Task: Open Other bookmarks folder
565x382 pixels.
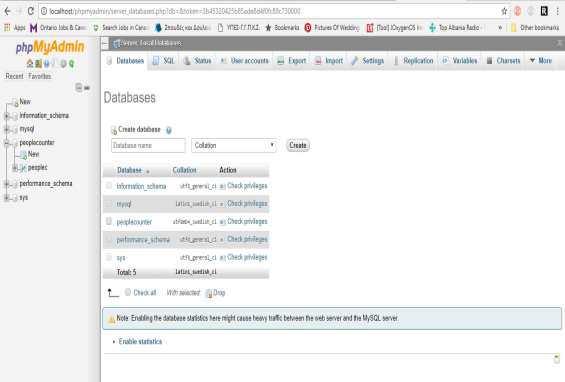Action: [x=535, y=27]
